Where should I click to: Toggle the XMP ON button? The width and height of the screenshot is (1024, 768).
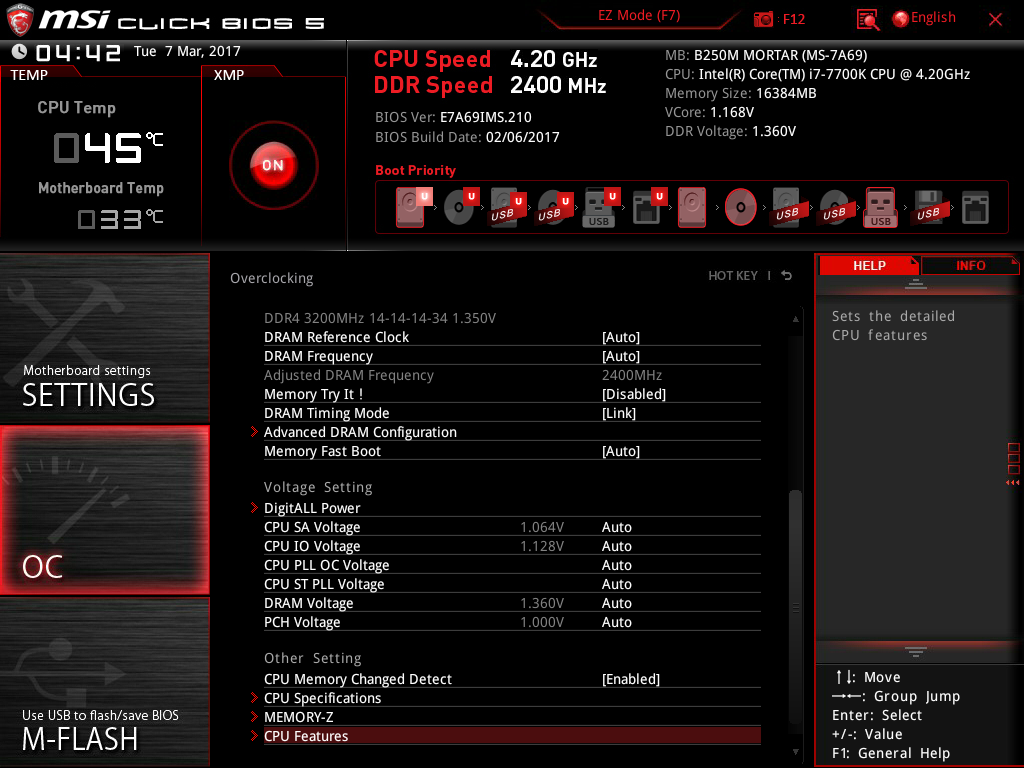click(x=273, y=165)
